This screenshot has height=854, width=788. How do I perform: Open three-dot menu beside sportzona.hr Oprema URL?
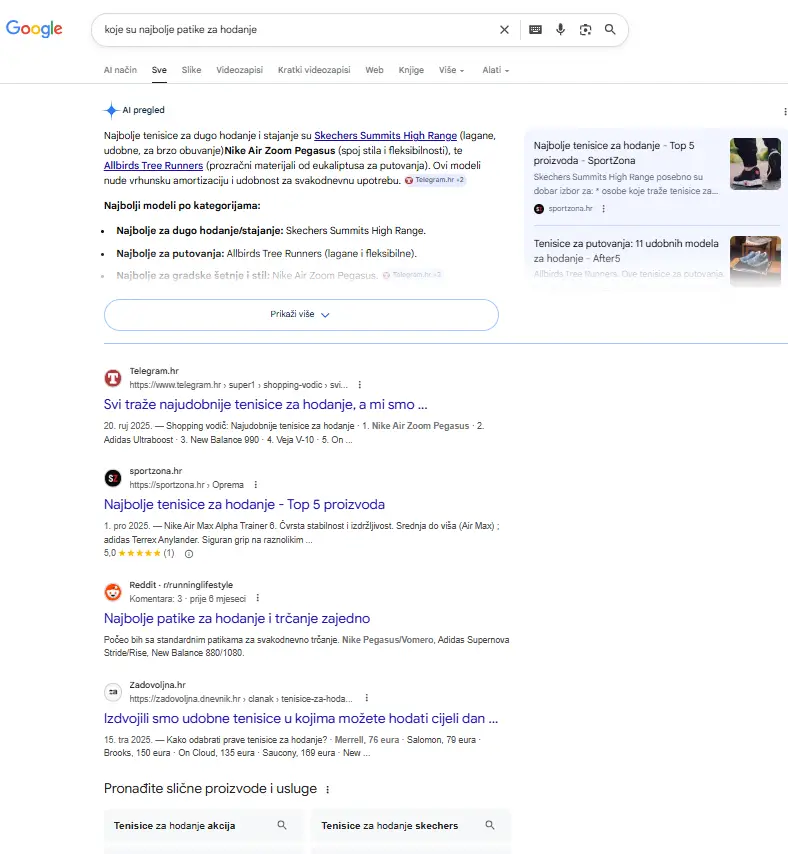(x=255, y=485)
